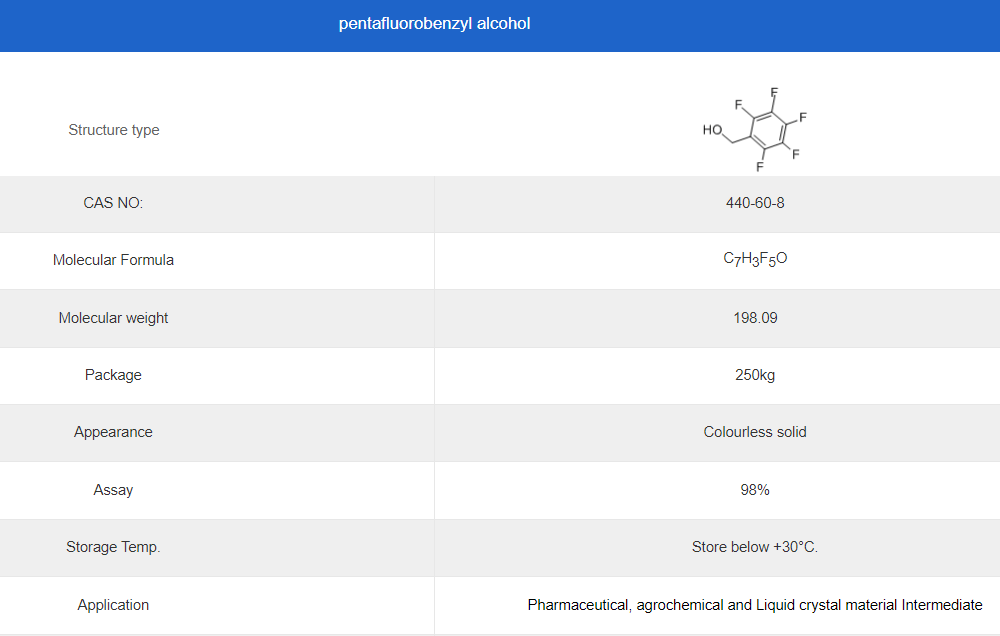Click the Appearance row label
Image resolution: width=1000 pixels, height=636 pixels.
(x=113, y=432)
